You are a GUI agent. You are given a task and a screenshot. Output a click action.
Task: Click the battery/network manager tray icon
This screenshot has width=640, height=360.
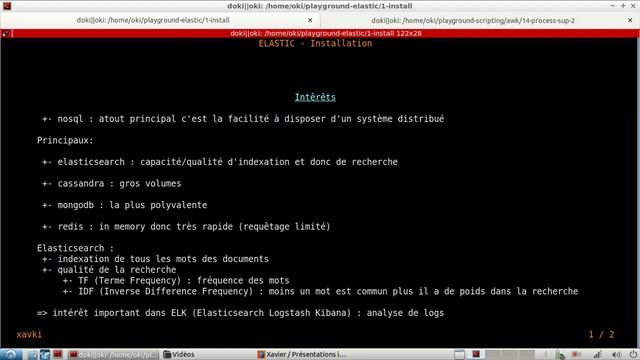561,355
